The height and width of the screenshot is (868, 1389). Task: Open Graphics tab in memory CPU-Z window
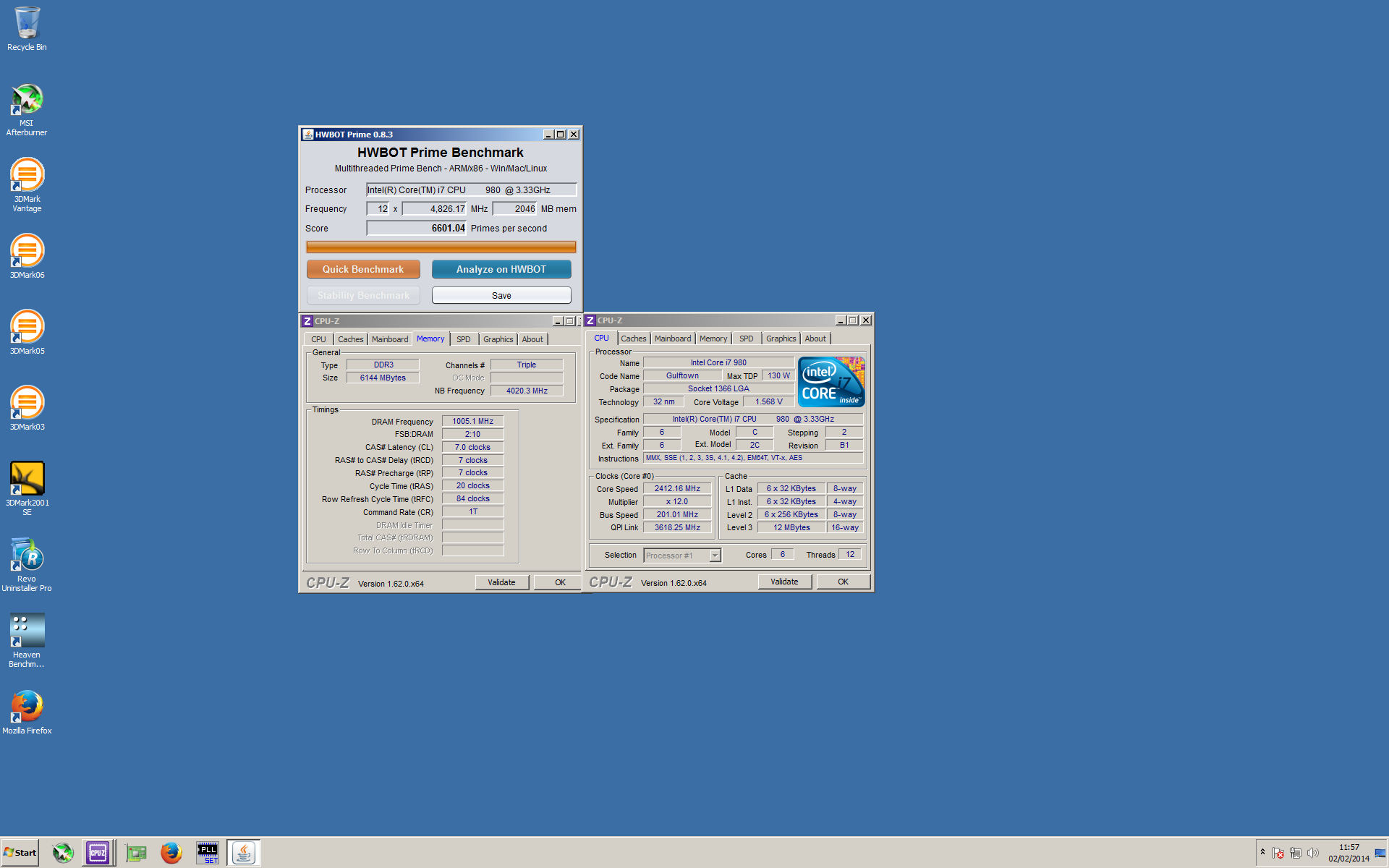click(498, 339)
